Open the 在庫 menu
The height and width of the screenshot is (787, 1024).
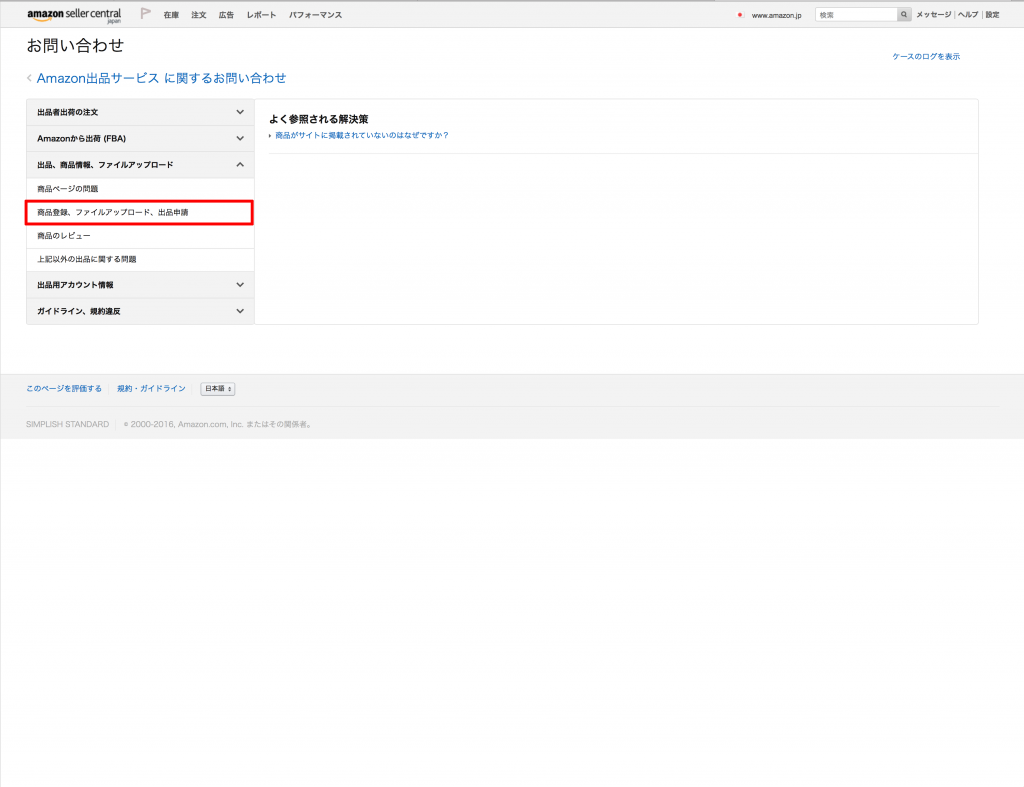coord(171,15)
